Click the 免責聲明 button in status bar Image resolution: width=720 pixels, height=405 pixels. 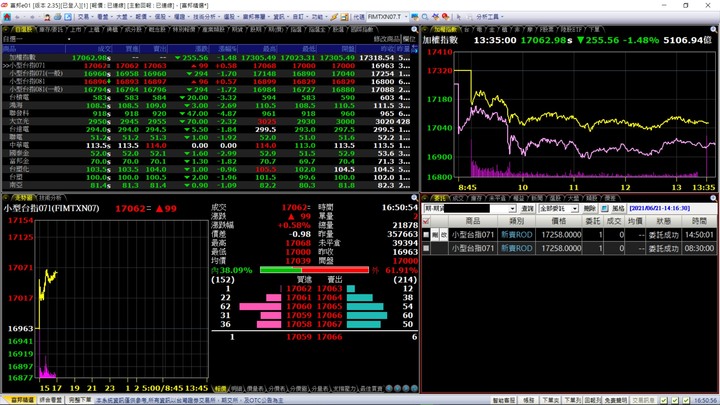click(616, 400)
